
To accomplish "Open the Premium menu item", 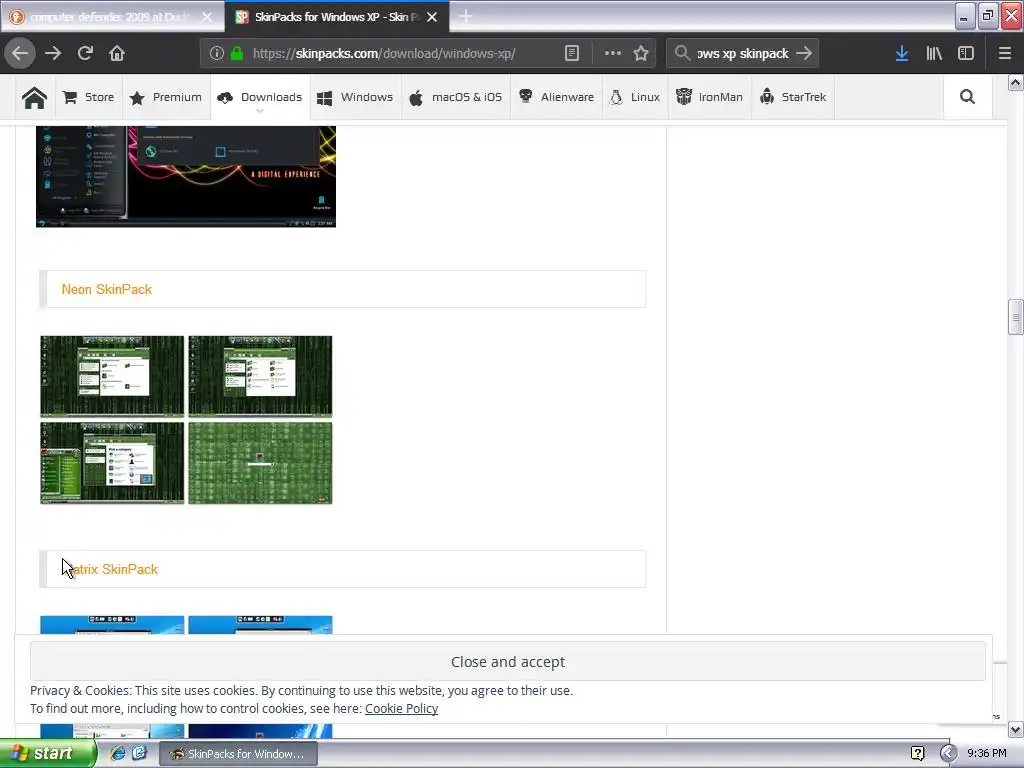I will (x=165, y=97).
